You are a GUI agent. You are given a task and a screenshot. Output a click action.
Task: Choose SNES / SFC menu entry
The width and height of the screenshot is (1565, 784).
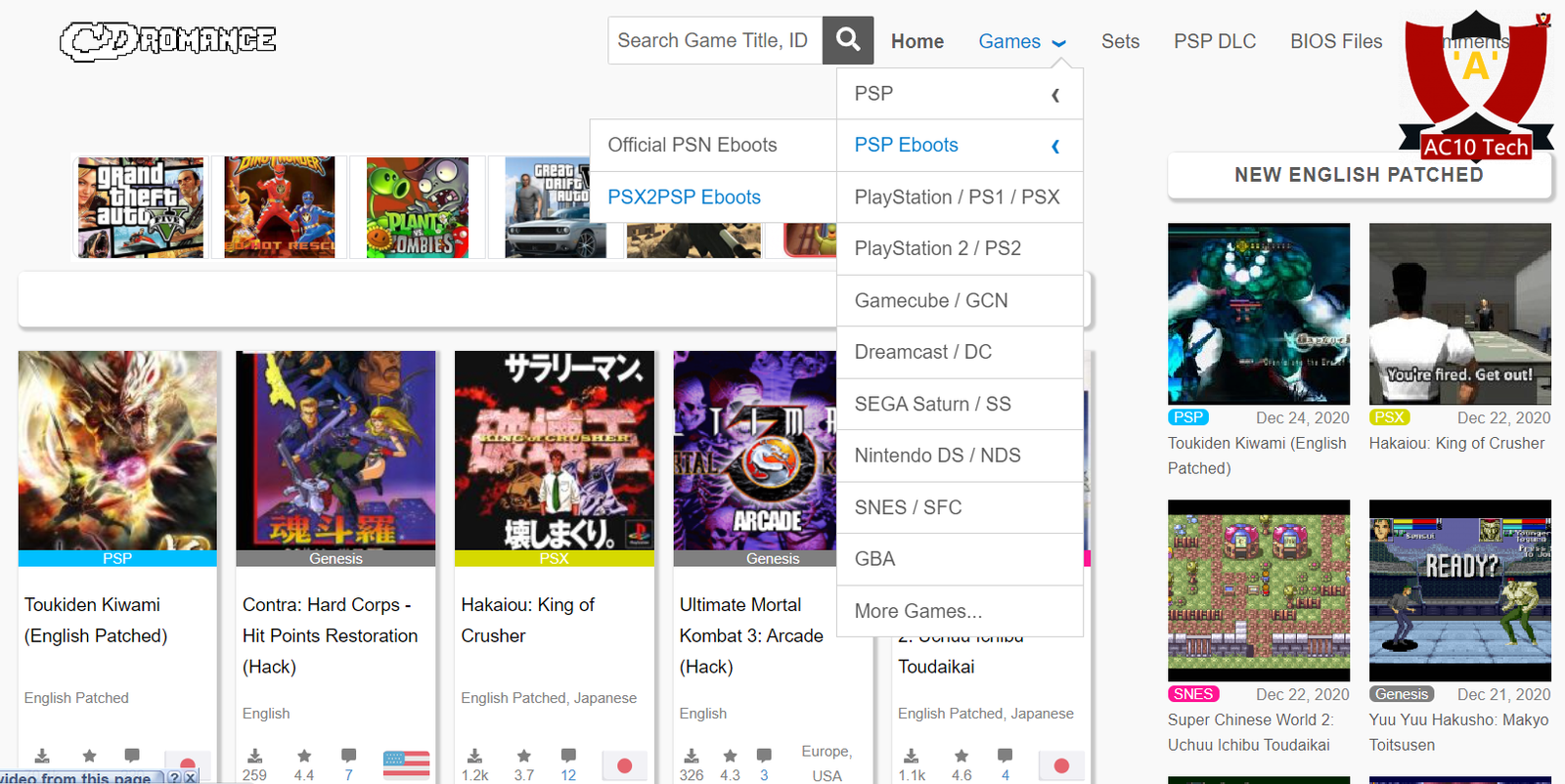point(960,507)
